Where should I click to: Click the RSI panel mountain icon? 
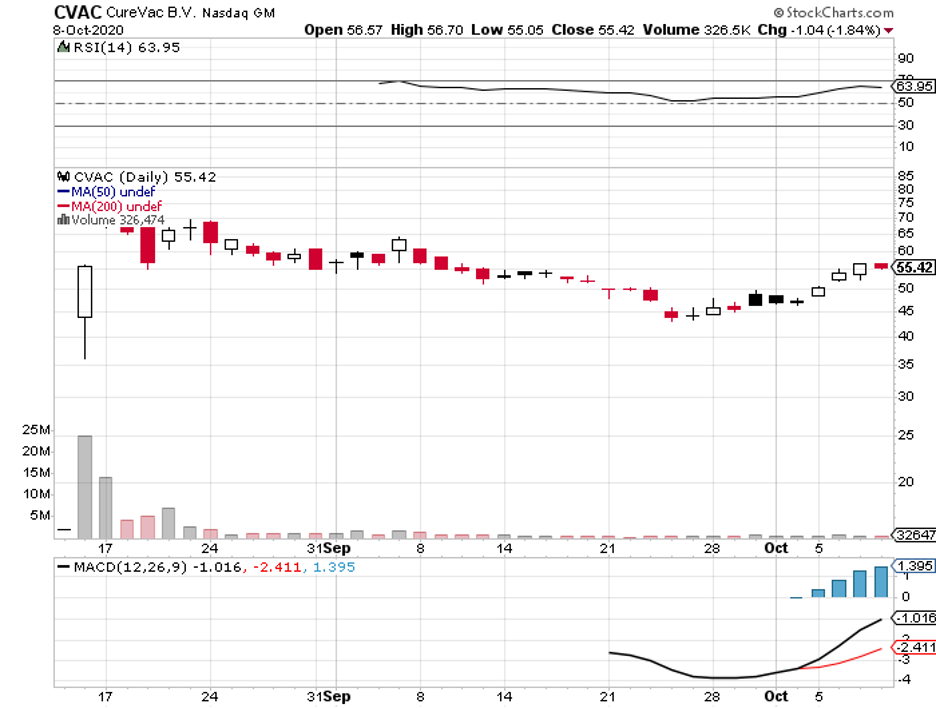point(63,47)
